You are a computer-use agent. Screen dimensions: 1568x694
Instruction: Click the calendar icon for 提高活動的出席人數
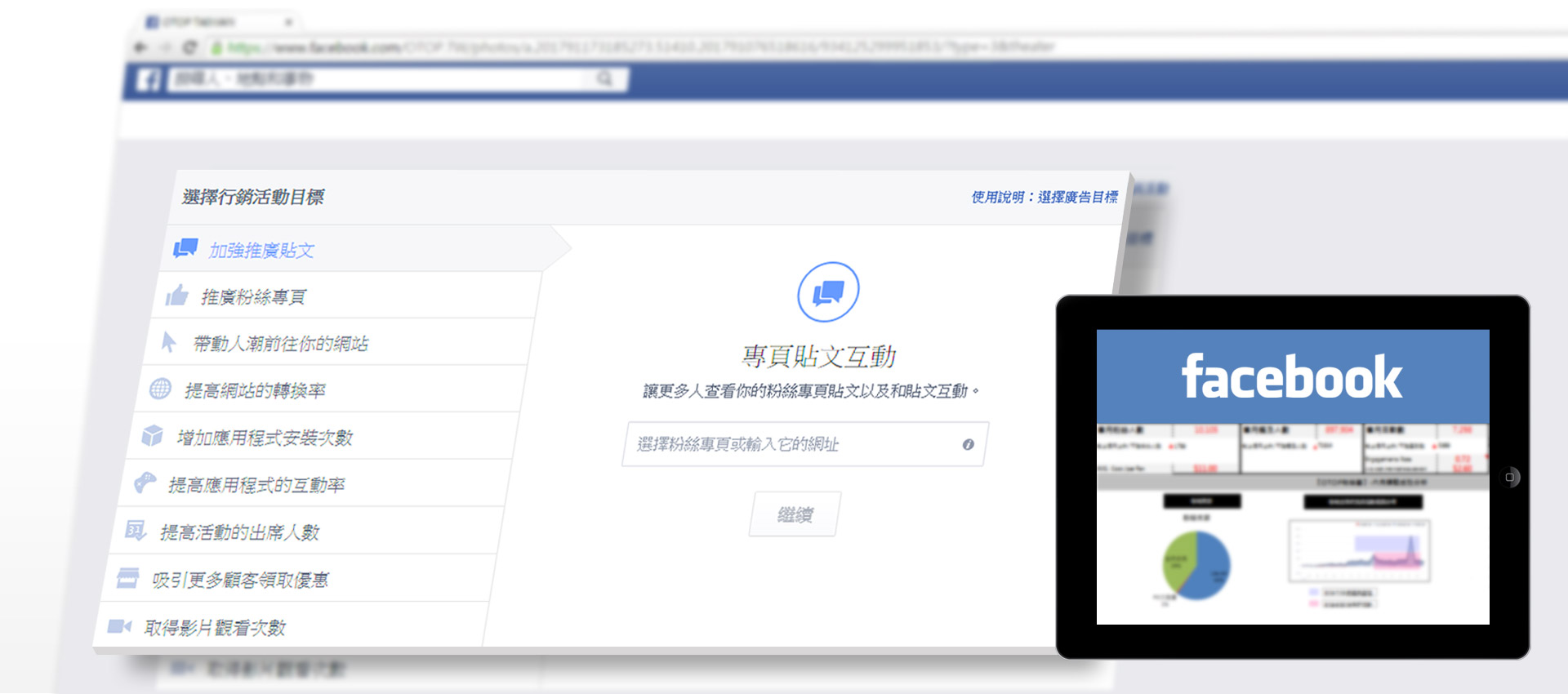click(135, 531)
